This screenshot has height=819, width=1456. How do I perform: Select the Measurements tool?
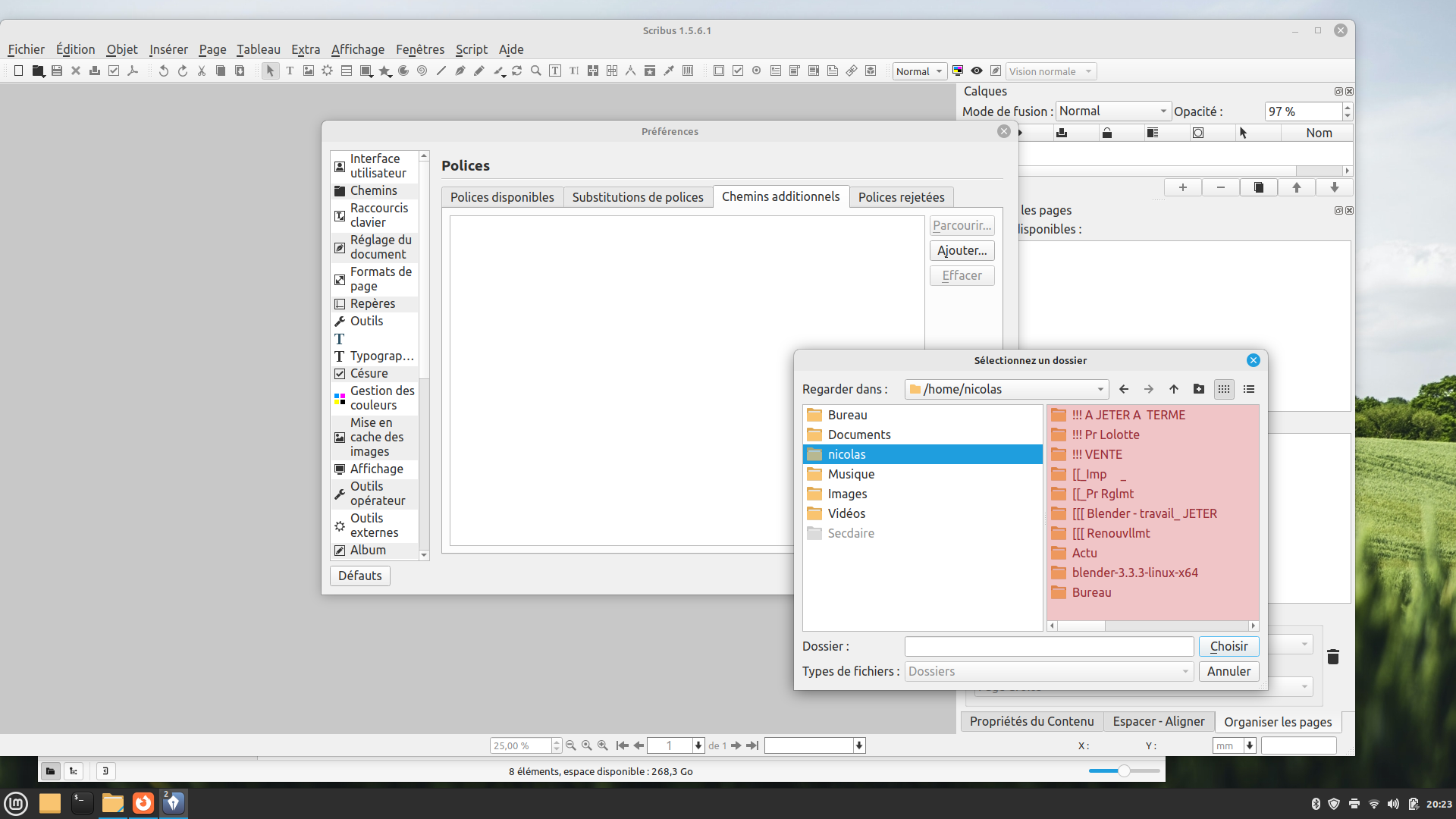(x=631, y=71)
